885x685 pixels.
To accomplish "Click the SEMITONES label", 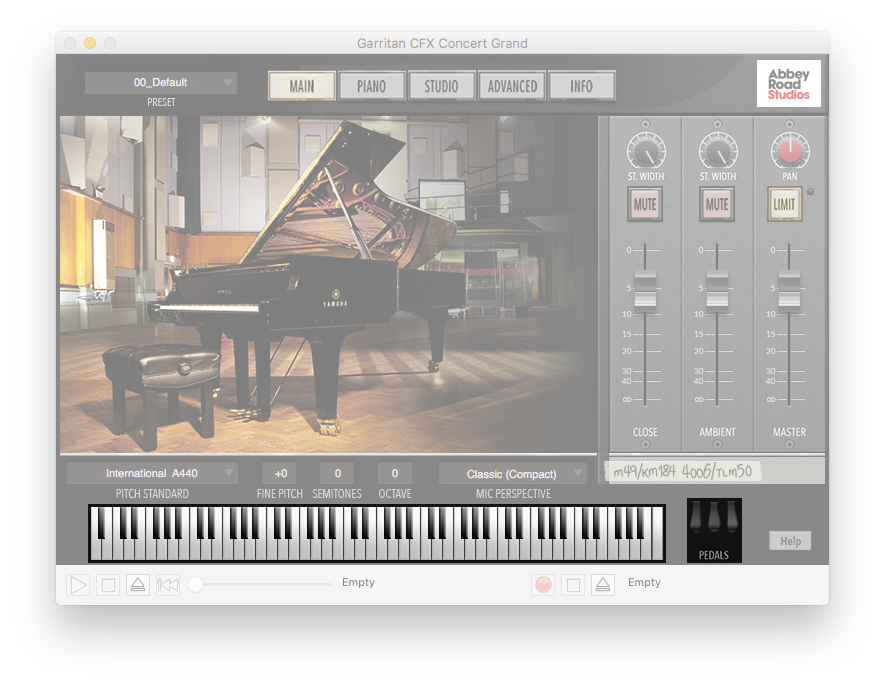I will (337, 494).
